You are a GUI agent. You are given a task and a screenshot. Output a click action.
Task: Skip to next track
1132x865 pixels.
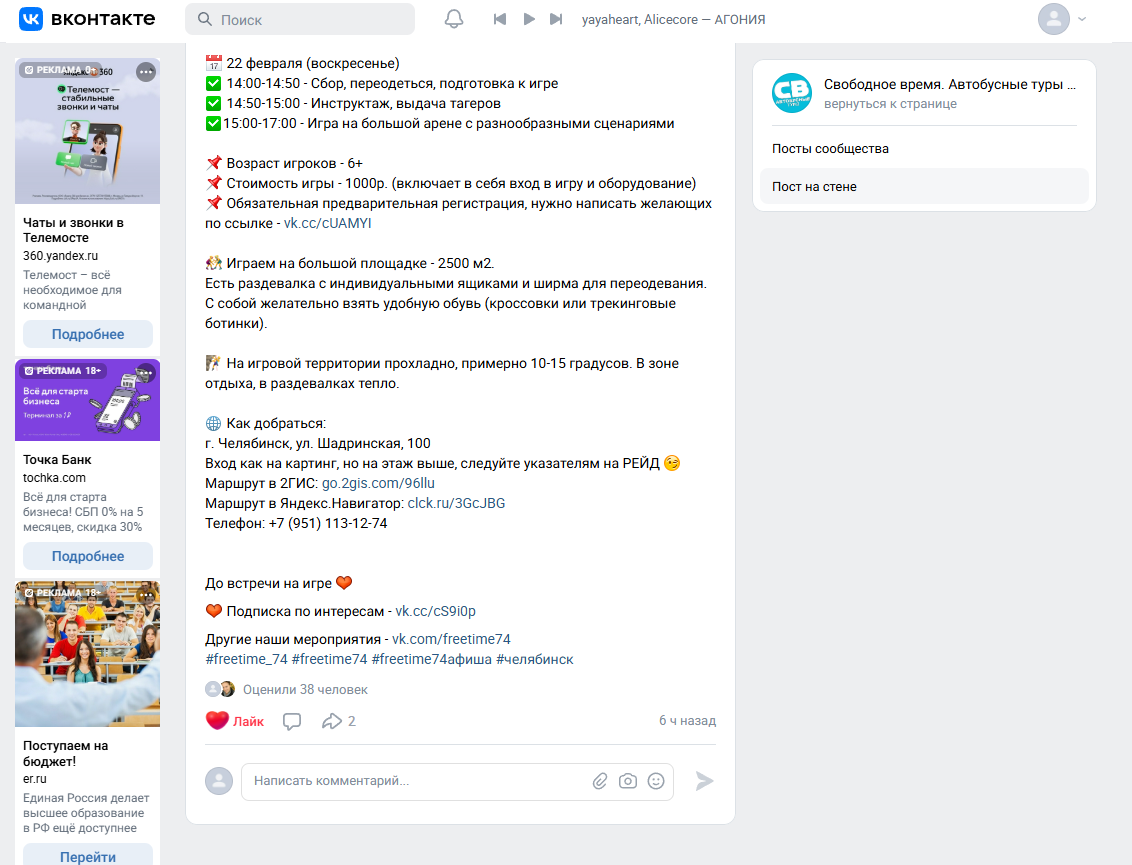click(x=556, y=19)
